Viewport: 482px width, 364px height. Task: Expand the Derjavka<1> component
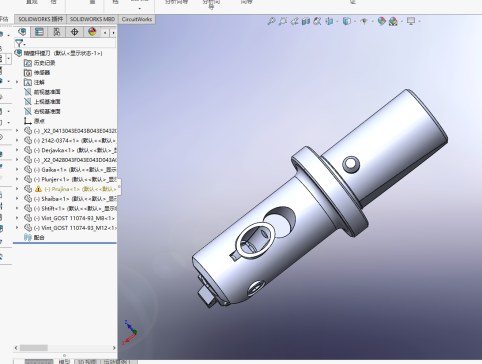17,150
